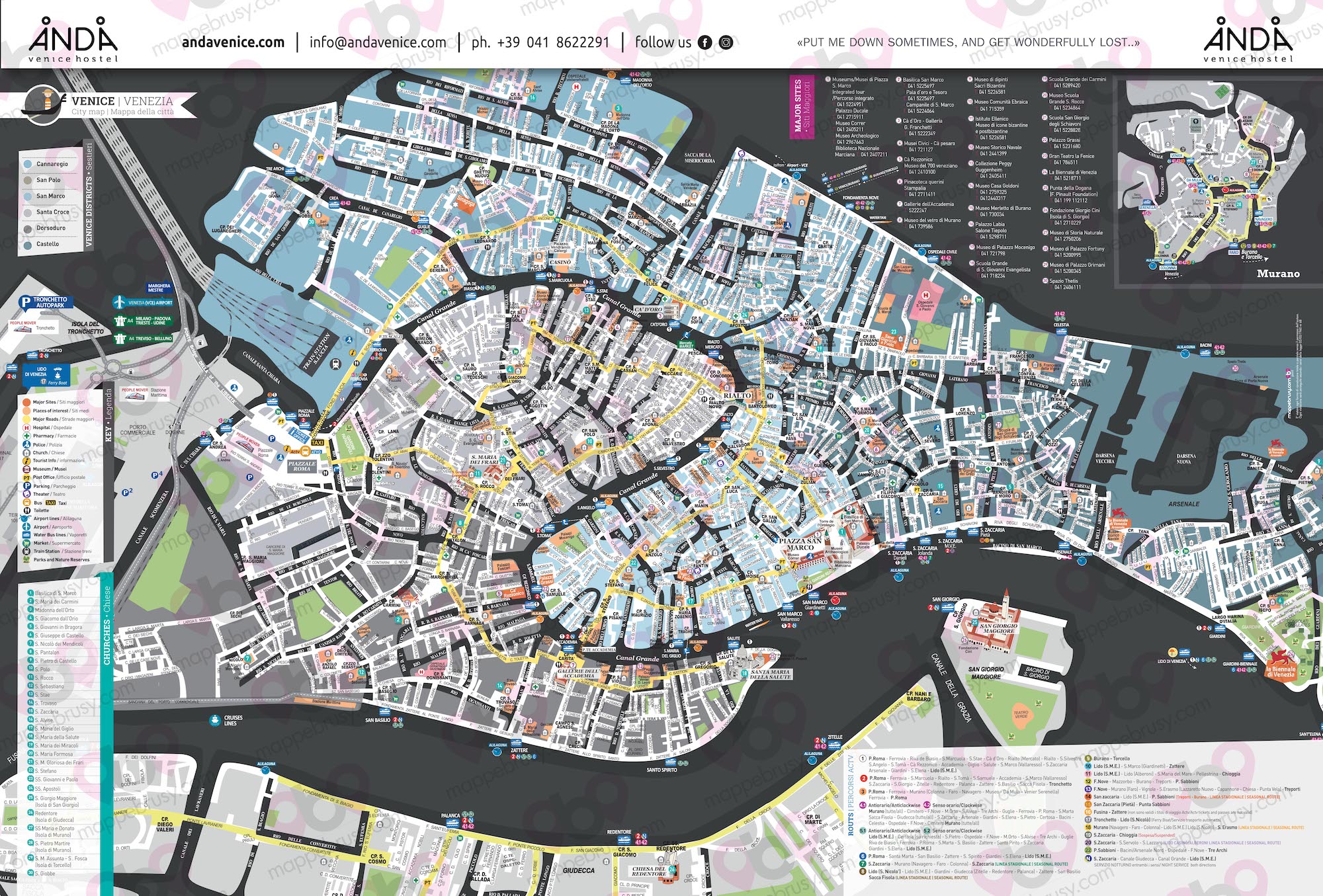1323x896 pixels.
Task: Select the Museum icon in the key
Action: 26,469
